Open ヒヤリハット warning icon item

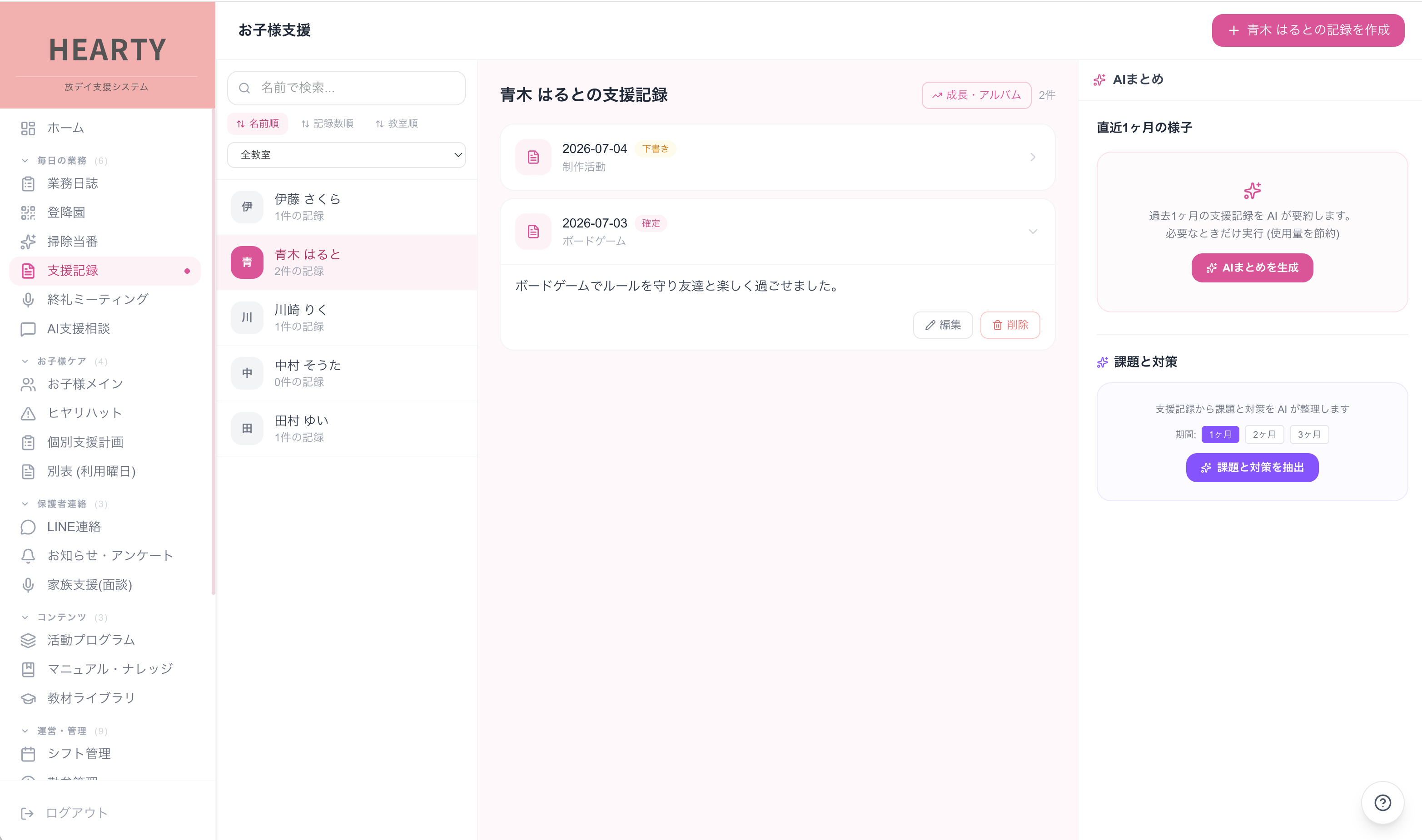[x=105, y=413]
